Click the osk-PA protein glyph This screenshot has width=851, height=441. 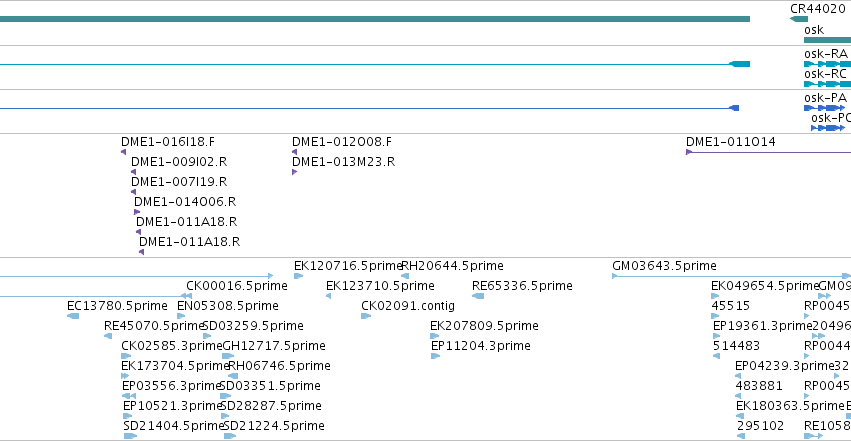click(x=824, y=108)
